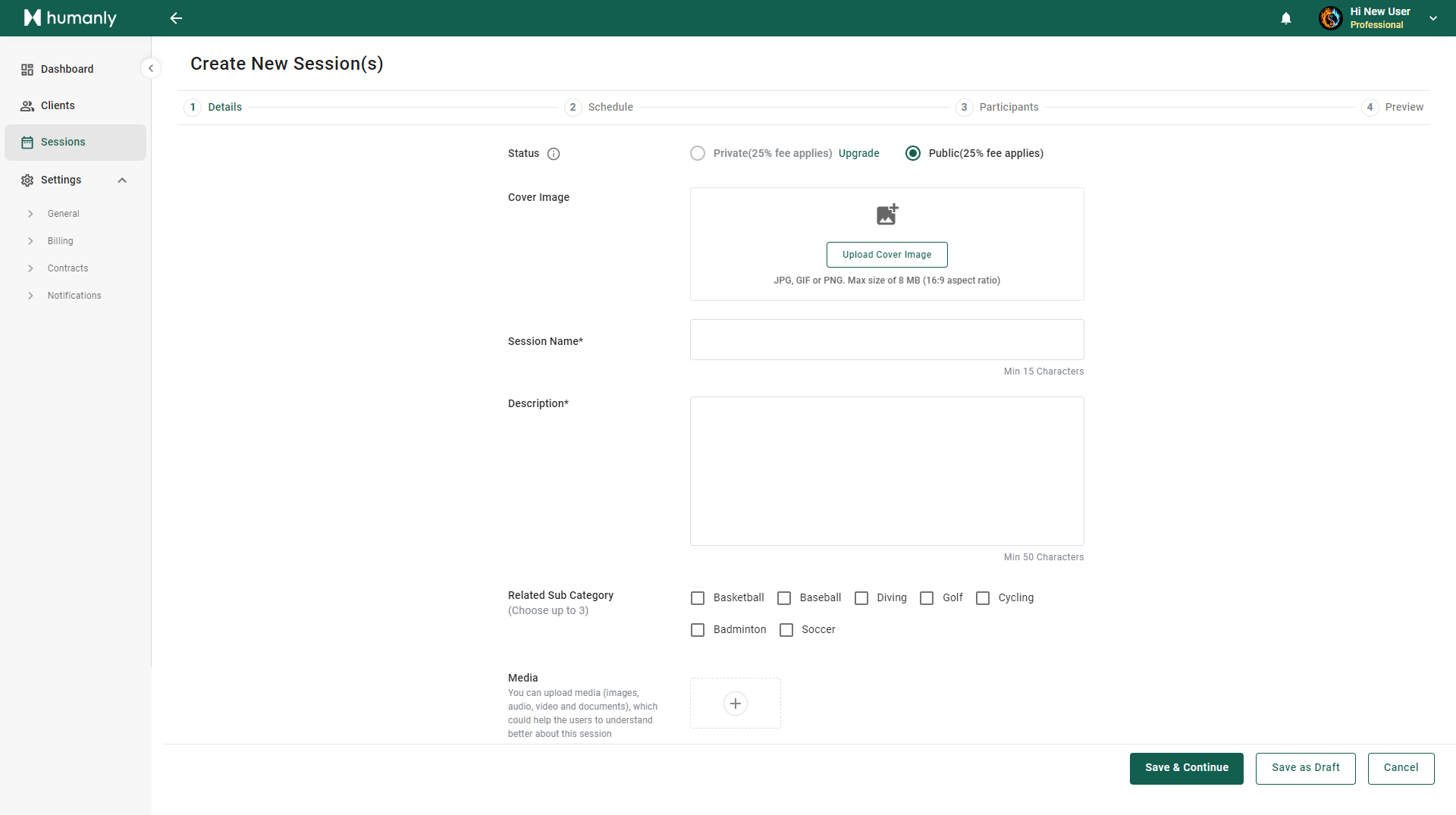Image resolution: width=1456 pixels, height=815 pixels.
Task: Open Notifications settings item
Action: [x=74, y=296]
